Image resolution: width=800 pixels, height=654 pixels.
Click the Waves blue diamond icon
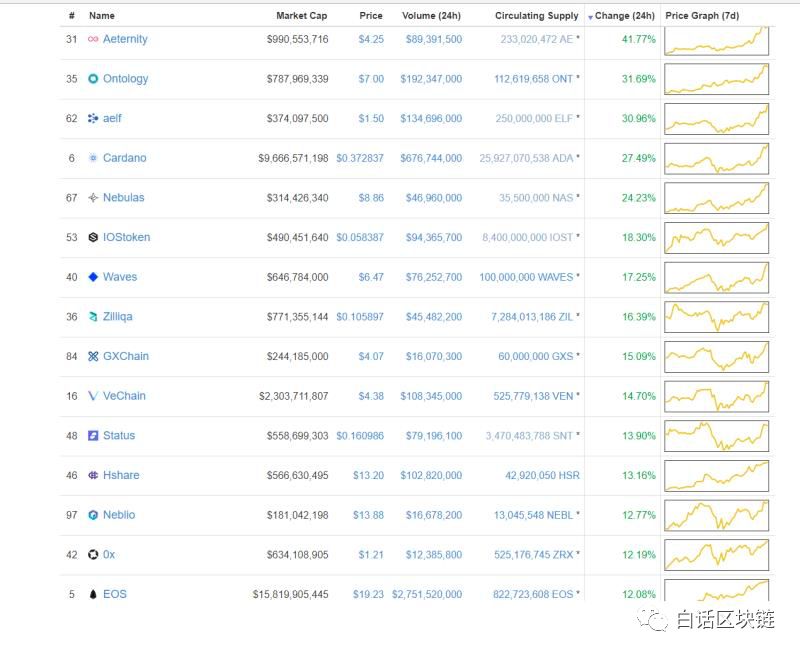coord(93,277)
